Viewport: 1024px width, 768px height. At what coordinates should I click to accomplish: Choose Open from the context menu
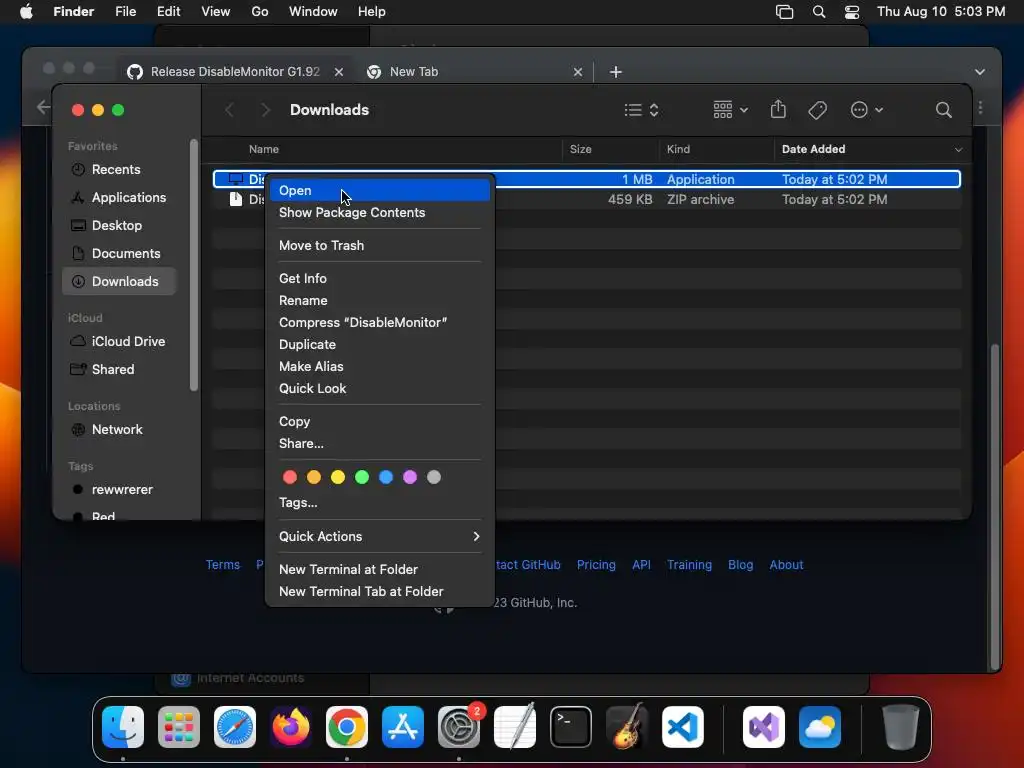[379, 191]
